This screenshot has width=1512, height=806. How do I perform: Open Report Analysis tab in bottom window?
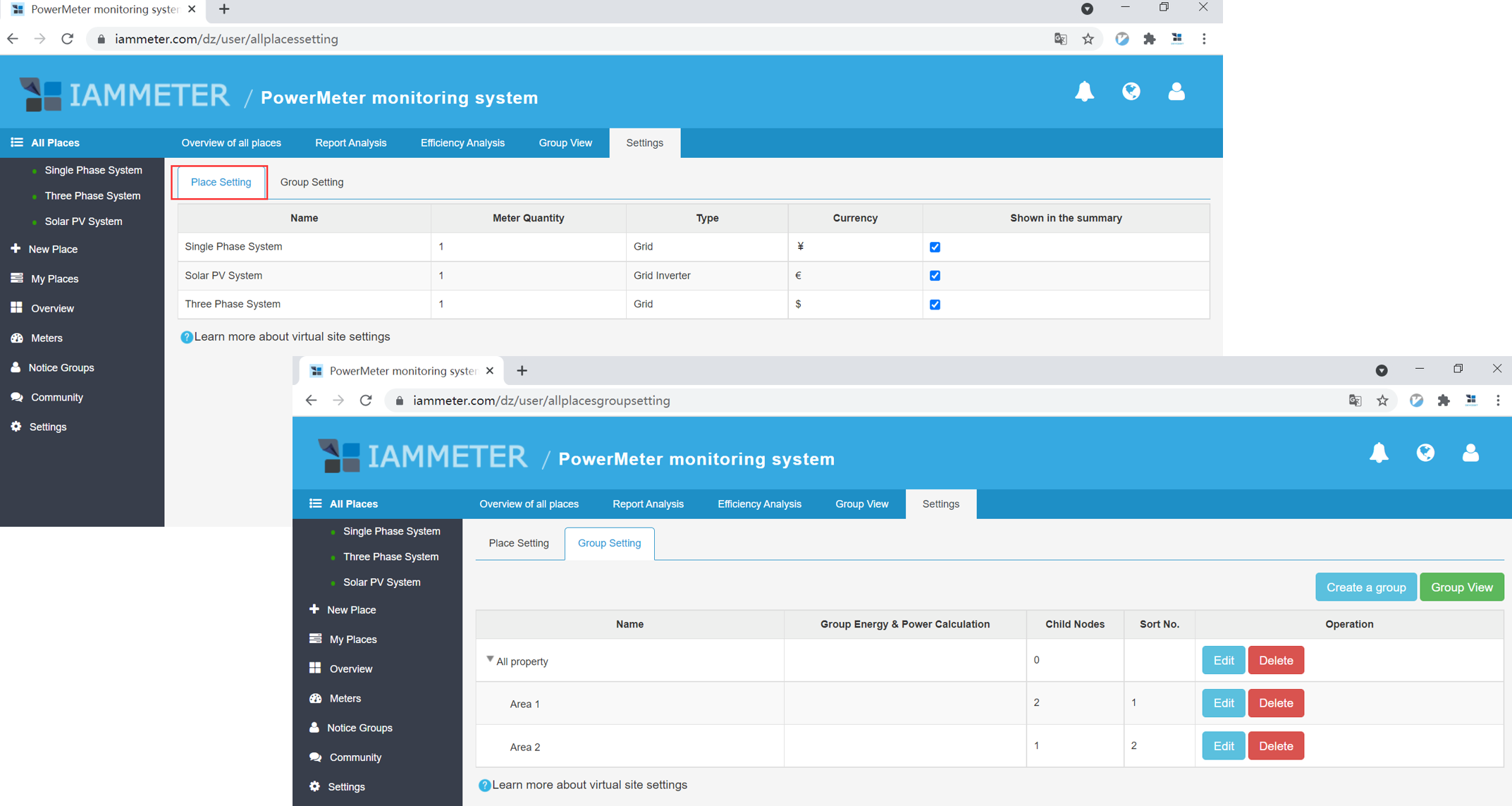[x=648, y=504]
